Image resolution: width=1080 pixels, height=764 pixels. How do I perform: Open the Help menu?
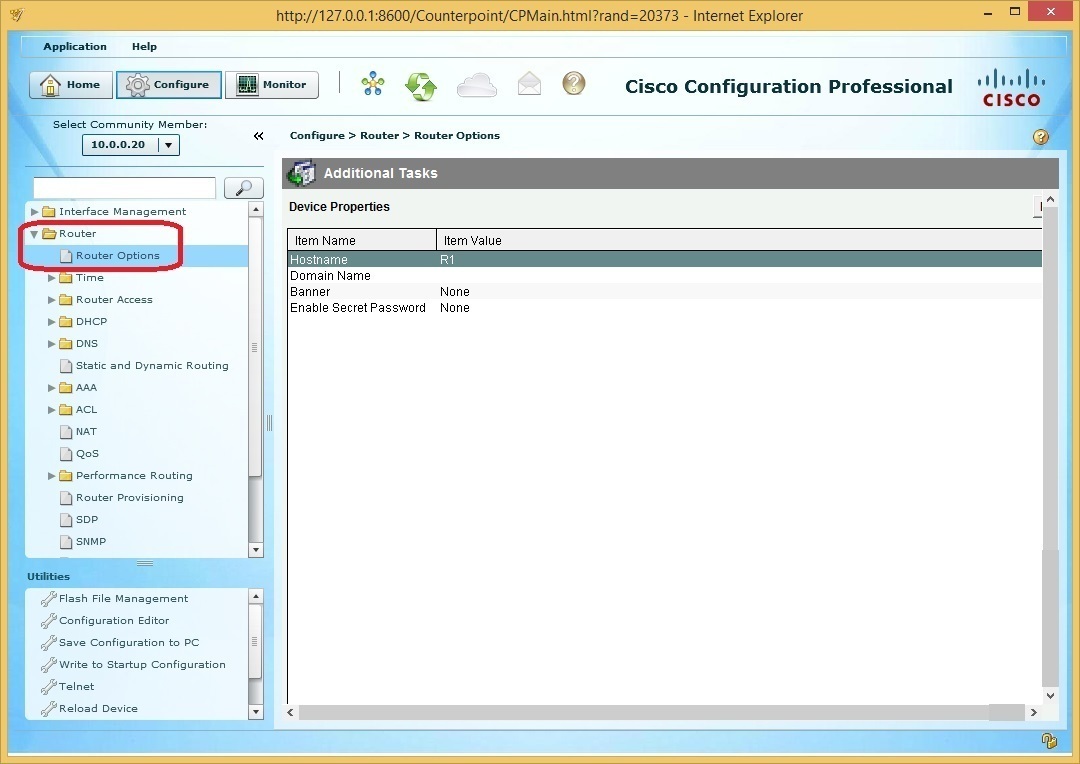coord(144,46)
